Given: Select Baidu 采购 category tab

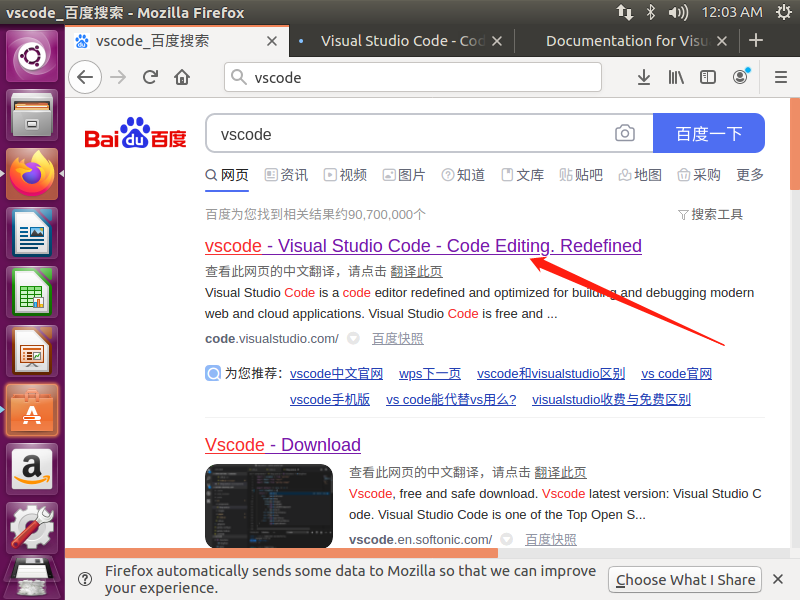Looking at the screenshot, I should (x=699, y=175).
